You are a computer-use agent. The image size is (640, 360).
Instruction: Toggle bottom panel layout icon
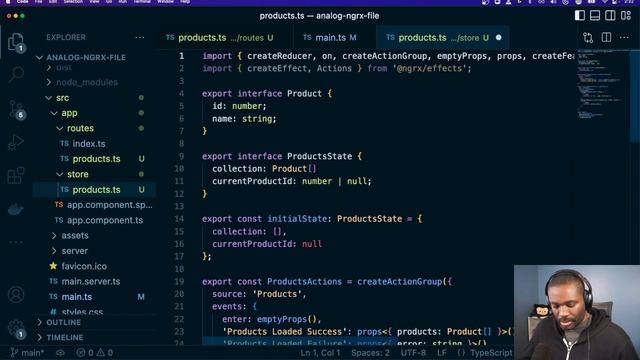(x=595, y=16)
